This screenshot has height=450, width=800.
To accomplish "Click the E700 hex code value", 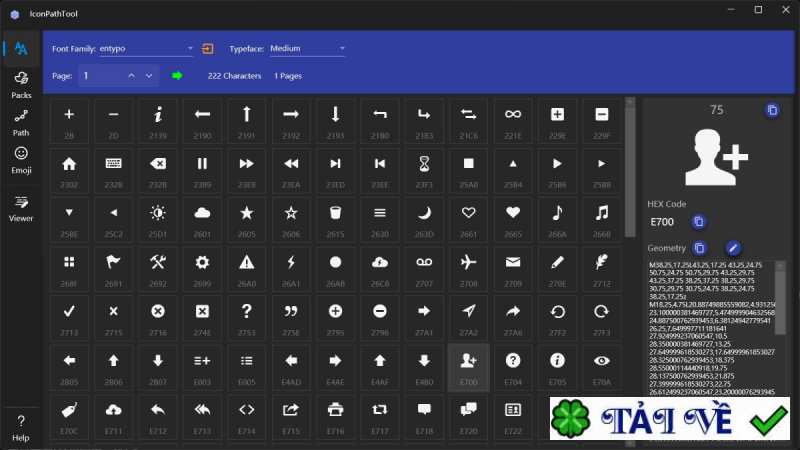I will [662, 222].
